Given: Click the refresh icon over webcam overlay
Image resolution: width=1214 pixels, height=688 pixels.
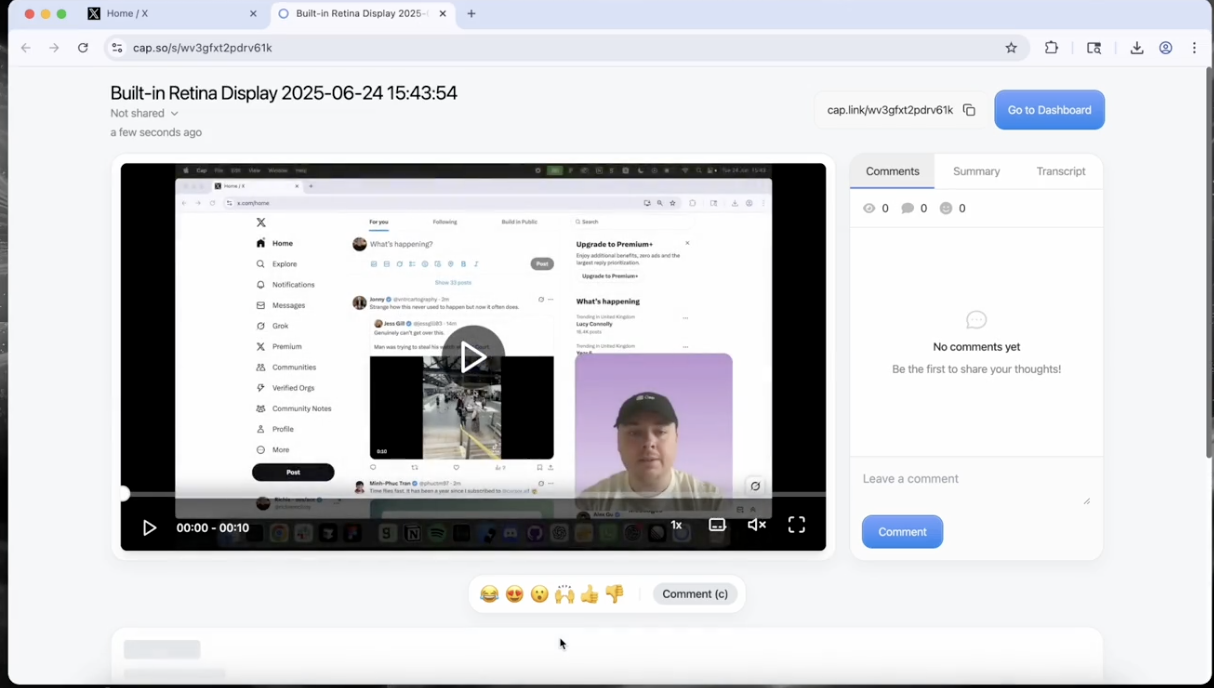Looking at the screenshot, I should pos(755,486).
